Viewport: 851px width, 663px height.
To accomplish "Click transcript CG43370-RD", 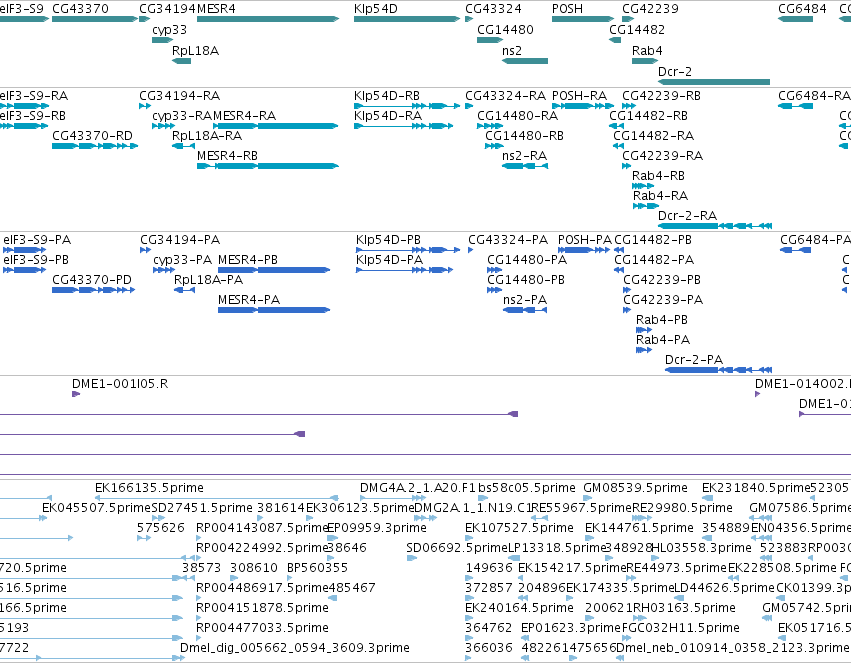I will click(x=95, y=146).
